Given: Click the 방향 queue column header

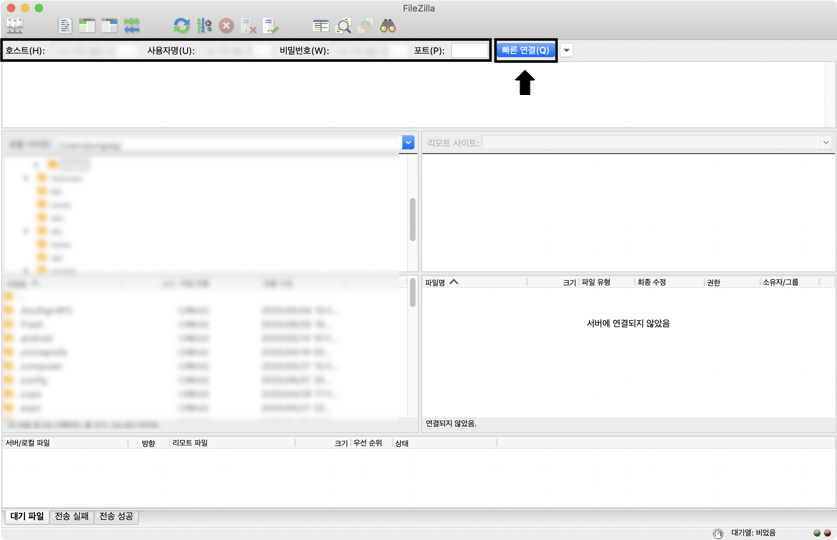Looking at the screenshot, I should pos(148,443).
